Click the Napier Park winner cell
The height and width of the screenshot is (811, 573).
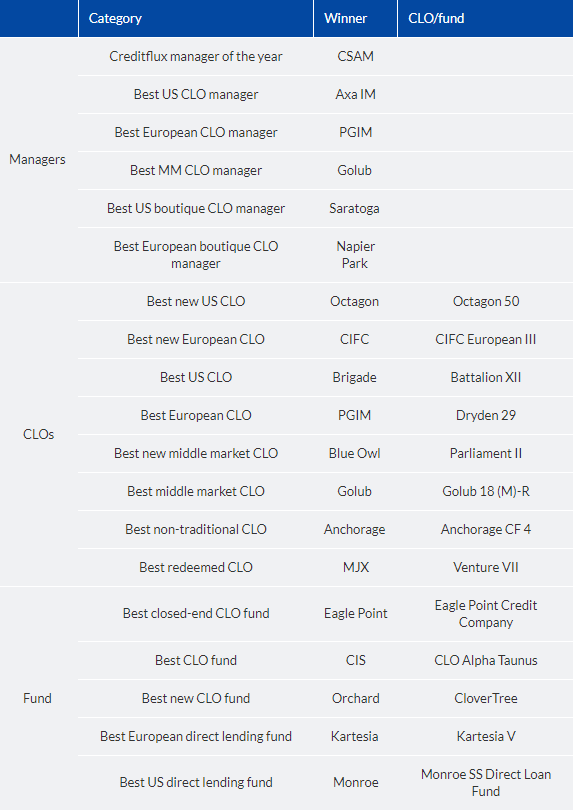(355, 255)
